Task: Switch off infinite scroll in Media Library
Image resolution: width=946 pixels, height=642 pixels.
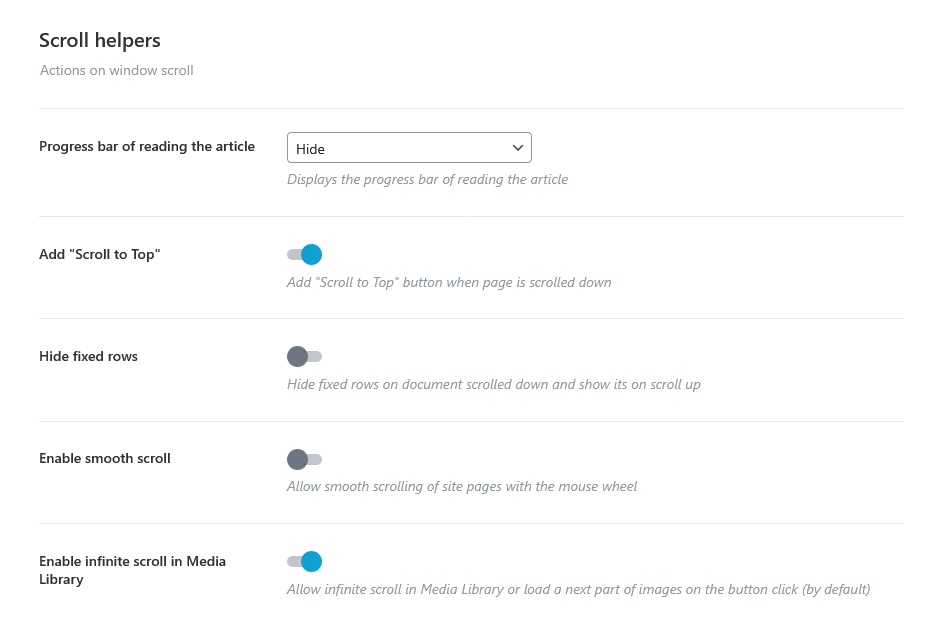Action: coord(305,562)
